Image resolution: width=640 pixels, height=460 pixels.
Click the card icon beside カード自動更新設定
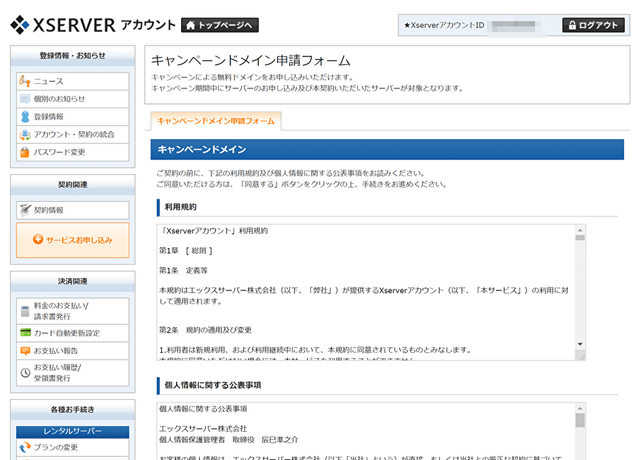pos(25,333)
